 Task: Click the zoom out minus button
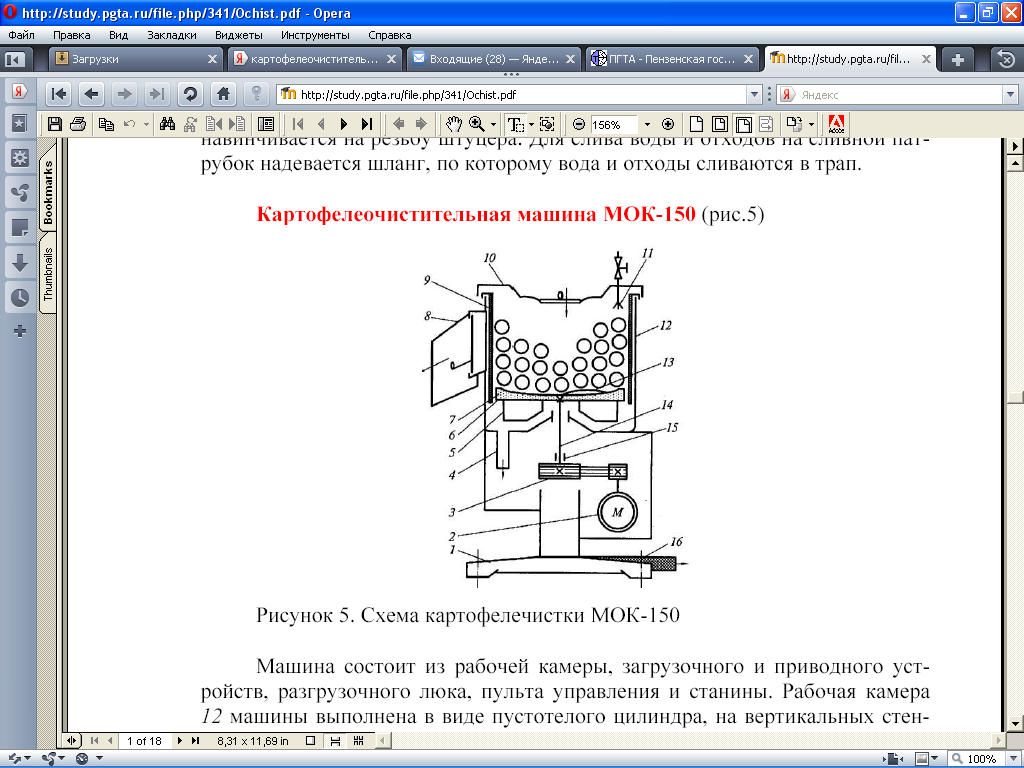point(579,124)
